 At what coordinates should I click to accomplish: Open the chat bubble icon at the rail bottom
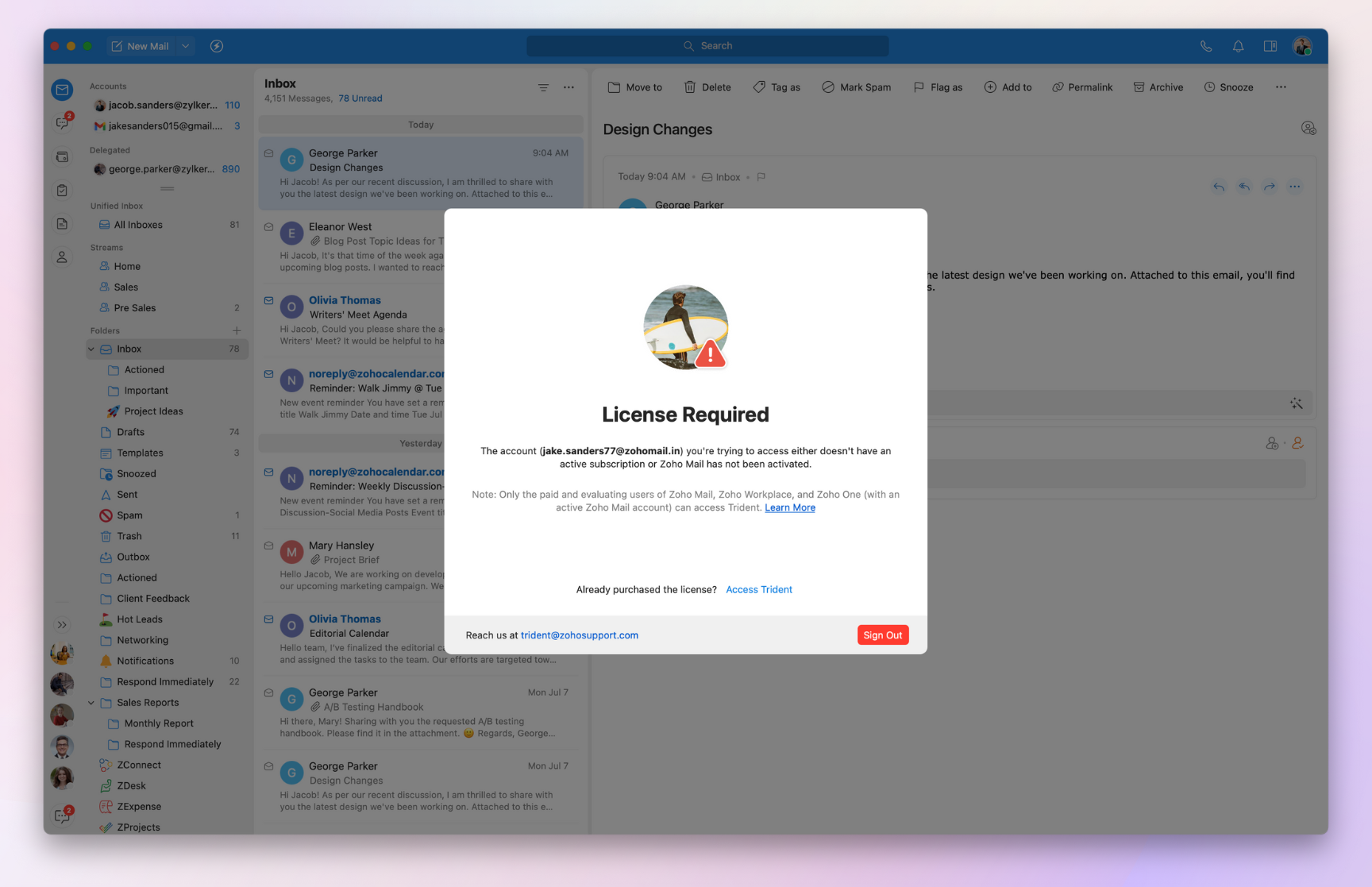63,815
